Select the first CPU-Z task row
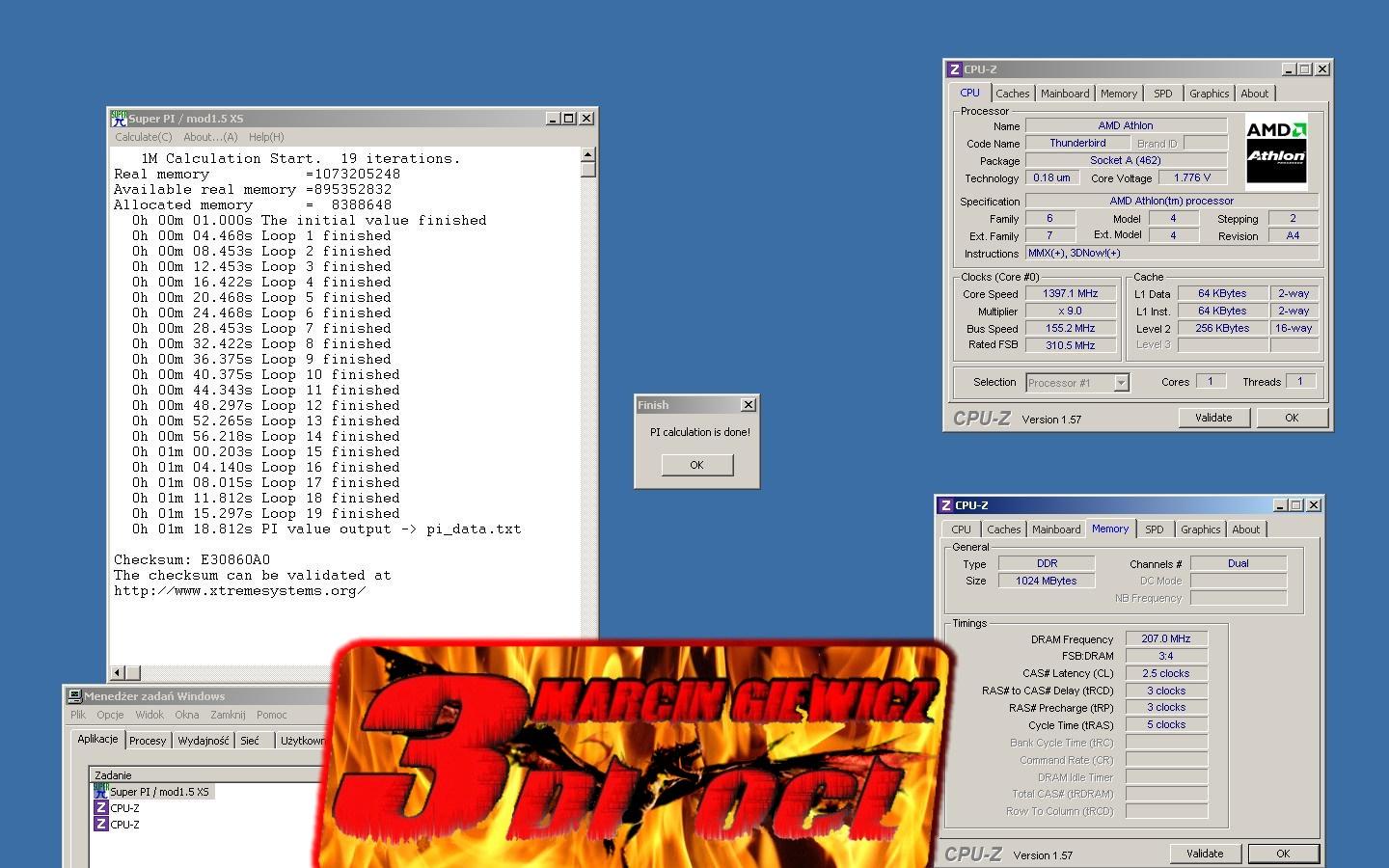Image resolution: width=1389 pixels, height=868 pixels. (117, 808)
